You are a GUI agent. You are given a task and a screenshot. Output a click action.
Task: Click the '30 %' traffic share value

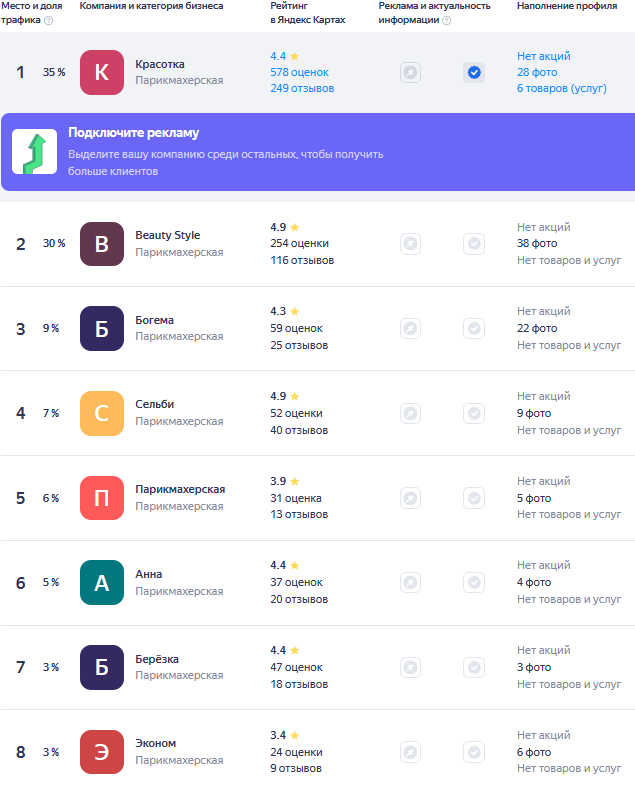click(54, 243)
